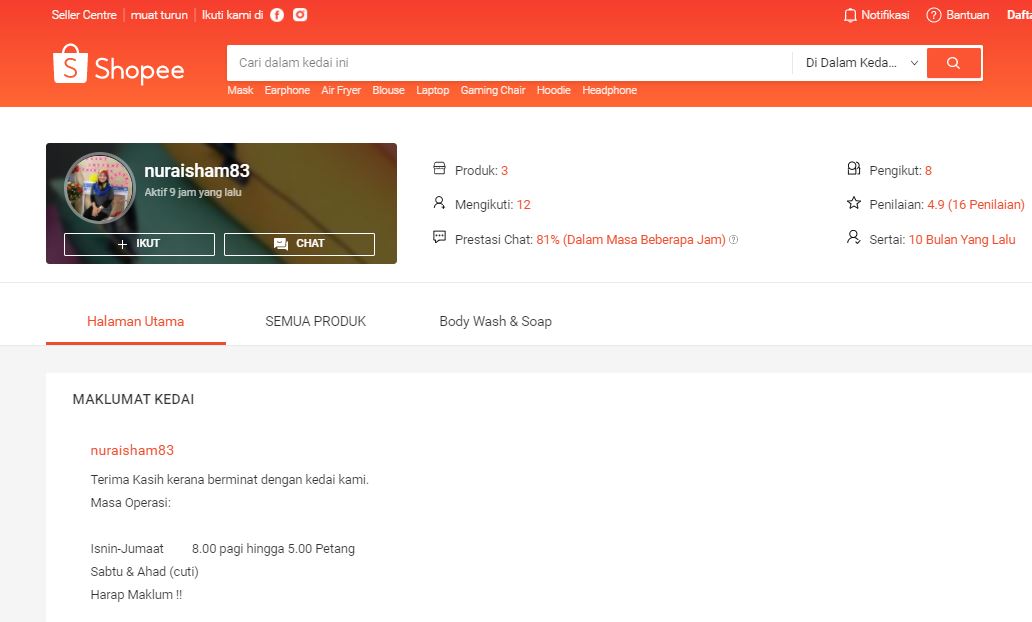Click the Notifikasi bell icon
1032x622 pixels.
850,15
